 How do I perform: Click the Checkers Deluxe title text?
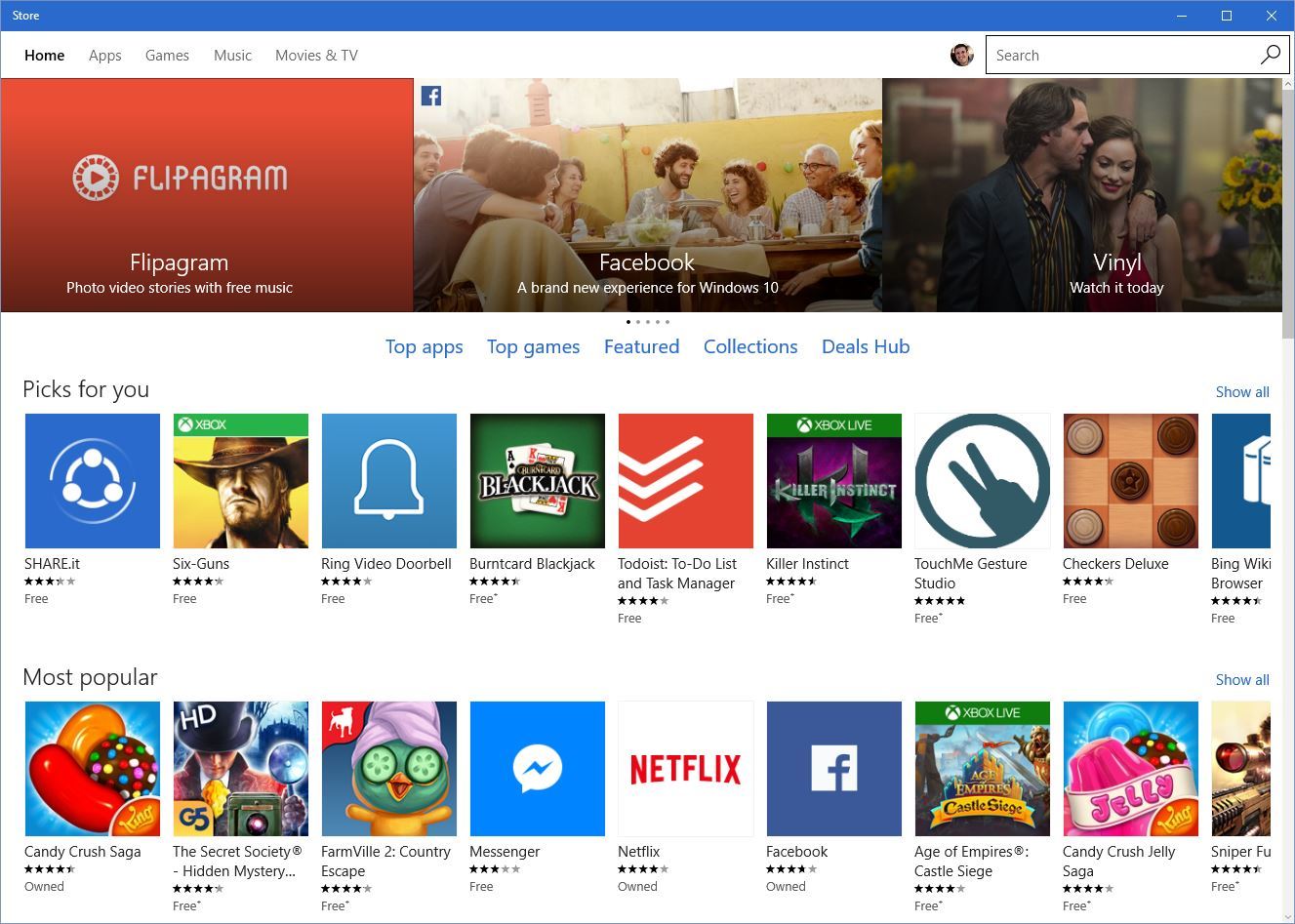1115,564
